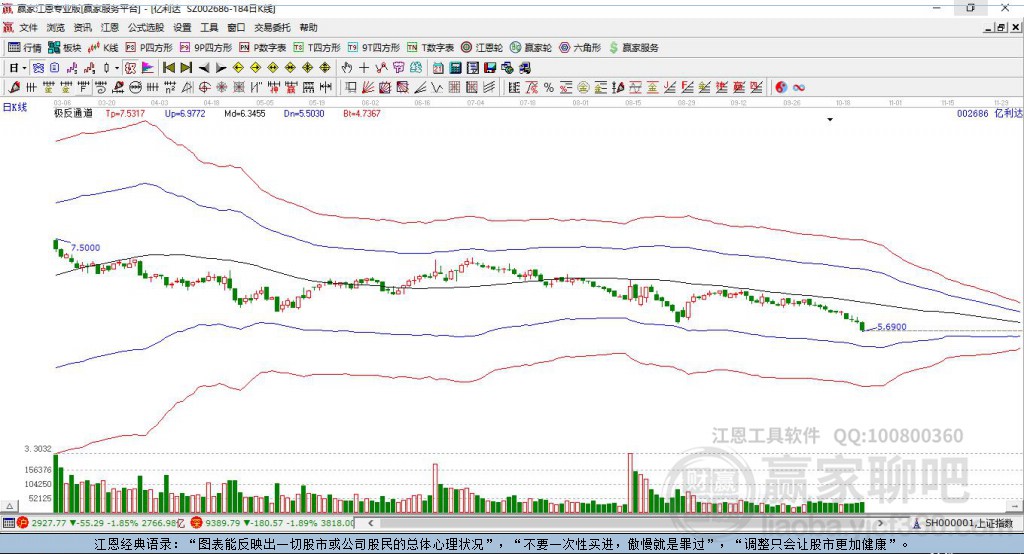
Task: Select the hand pan tool
Action: tap(346, 68)
